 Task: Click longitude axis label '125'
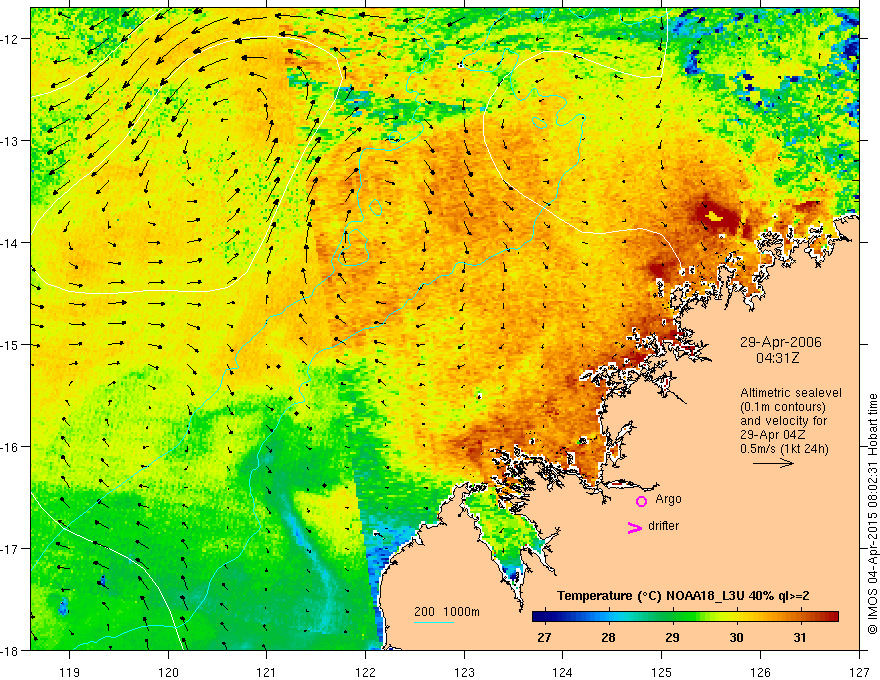point(662,672)
